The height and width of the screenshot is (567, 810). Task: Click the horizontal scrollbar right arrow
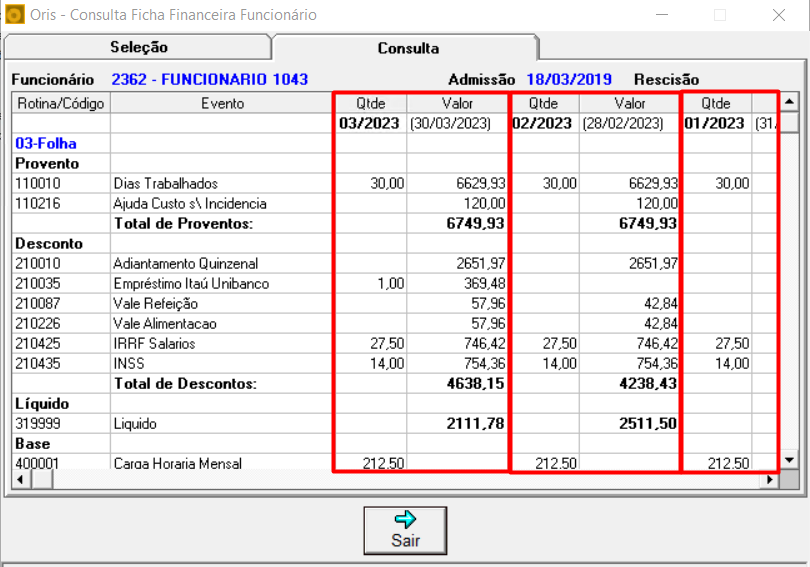(770, 480)
